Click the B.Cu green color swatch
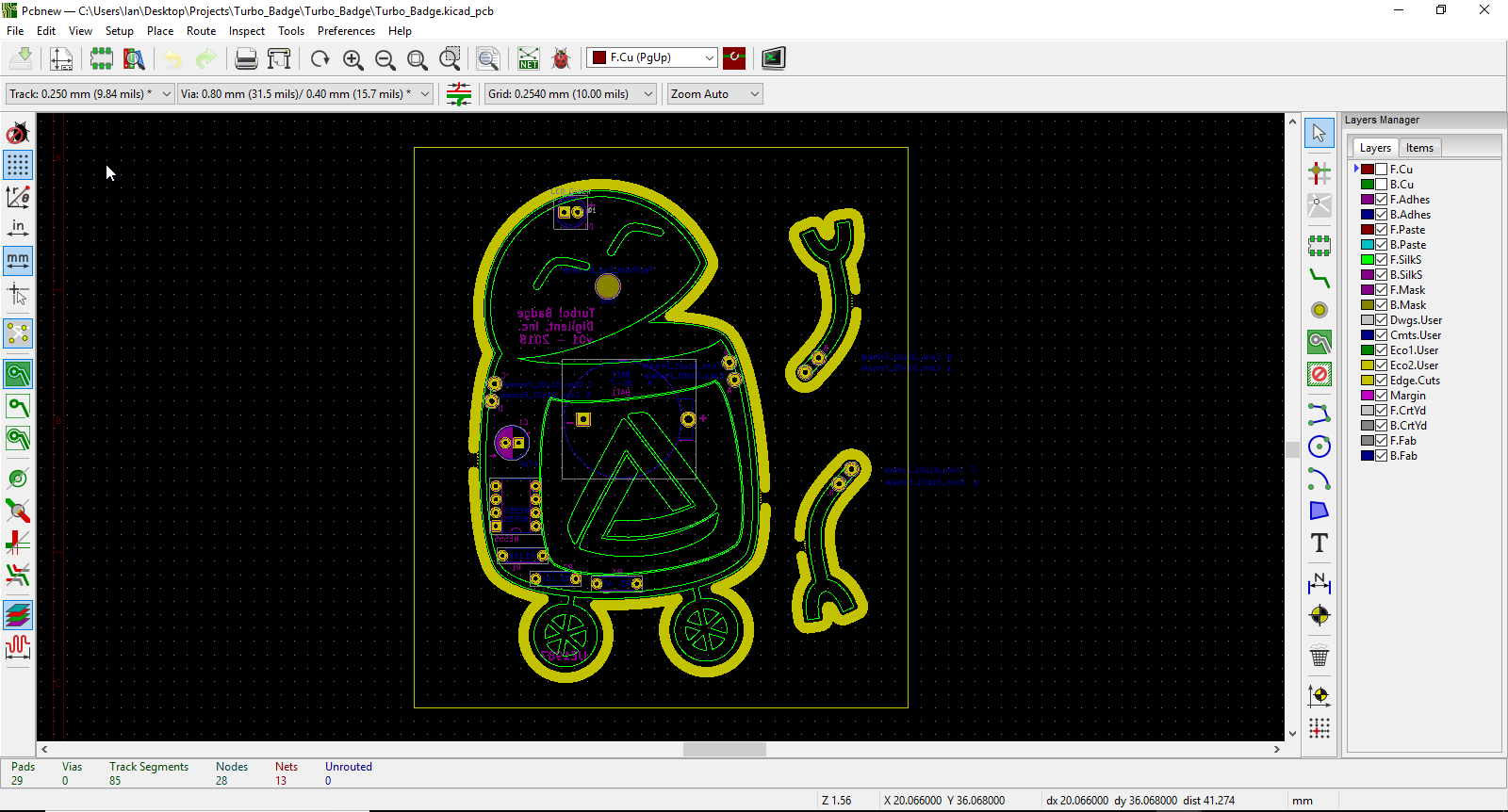This screenshot has height=812, width=1508. pyautogui.click(x=1368, y=185)
